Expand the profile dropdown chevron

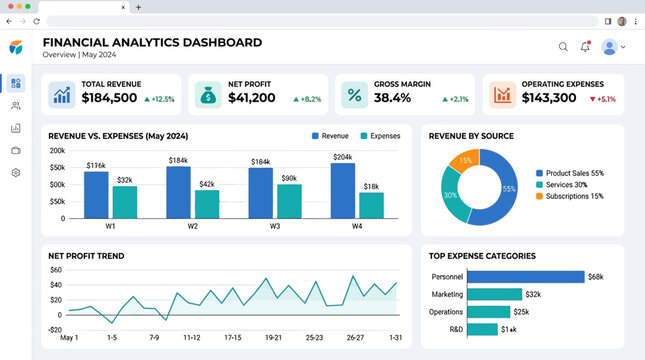coord(623,47)
